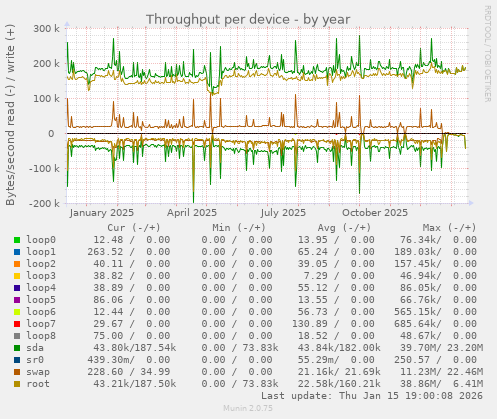This screenshot has height=419, width=497.
Task: Click sda average value '43.84k/182.00k'
Action: pos(339,348)
